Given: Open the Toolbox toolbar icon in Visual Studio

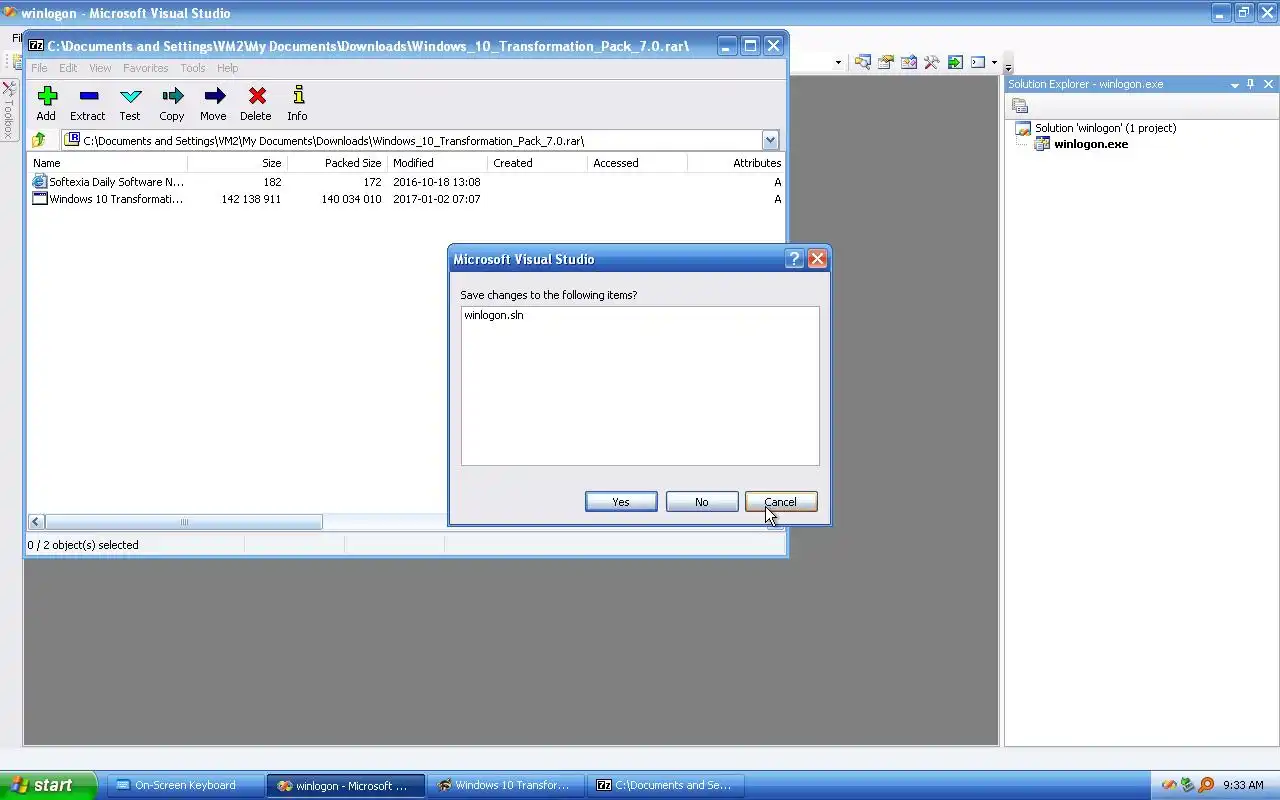Looking at the screenshot, I should (908, 62).
